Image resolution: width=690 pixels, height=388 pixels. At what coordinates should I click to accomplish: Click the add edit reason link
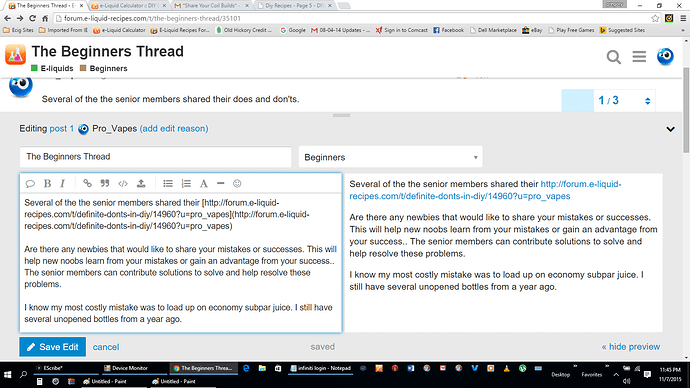pyautogui.click(x=174, y=129)
